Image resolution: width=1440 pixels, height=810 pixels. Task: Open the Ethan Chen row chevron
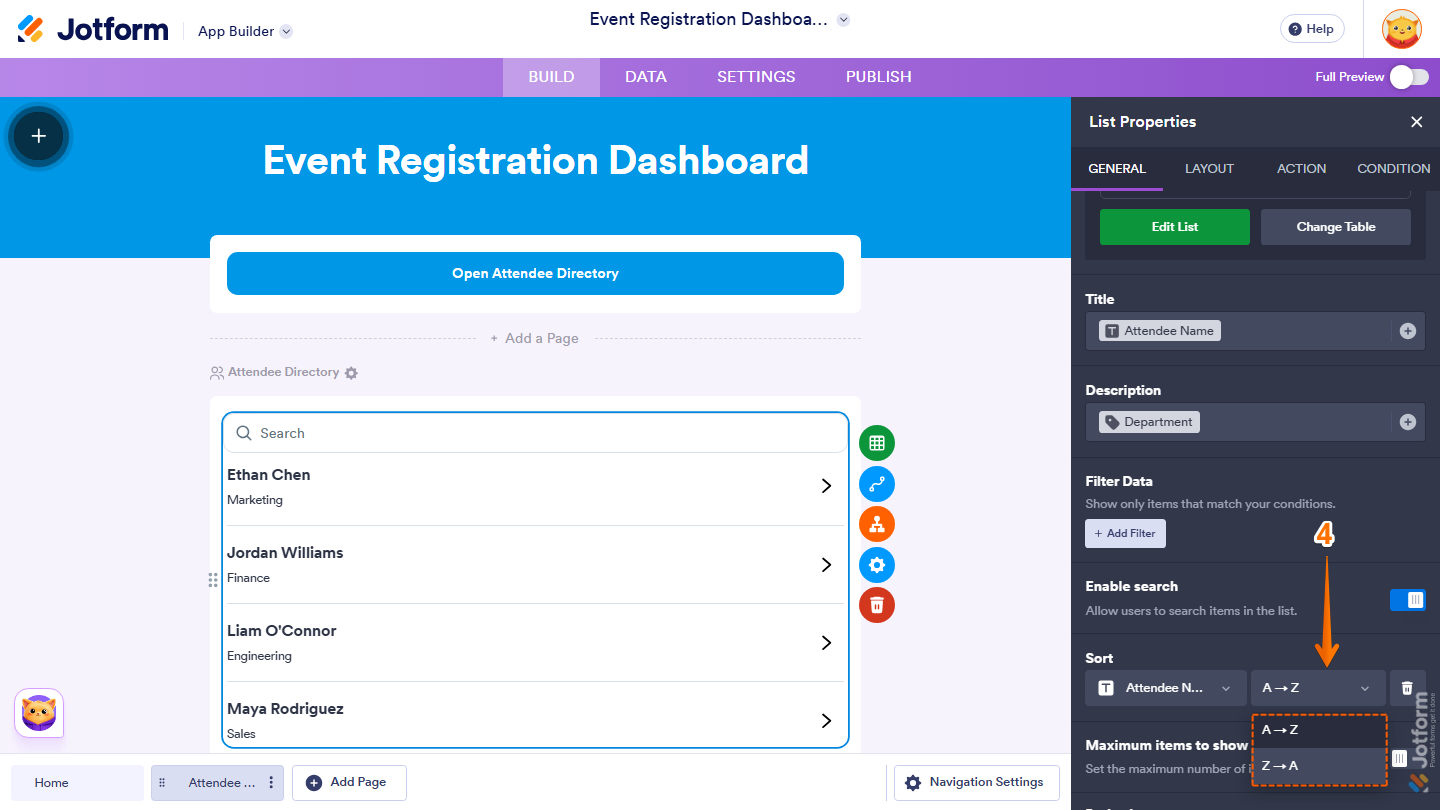coord(826,486)
